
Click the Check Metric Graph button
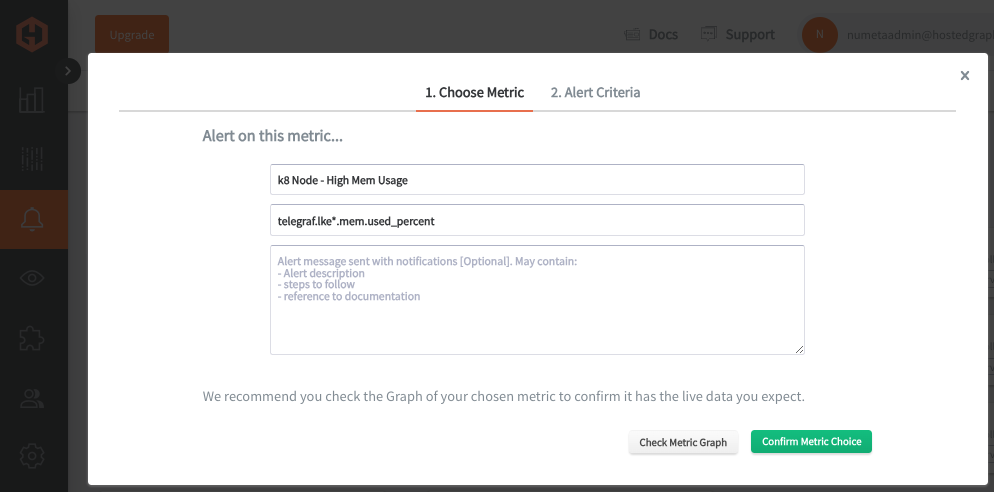683,443
